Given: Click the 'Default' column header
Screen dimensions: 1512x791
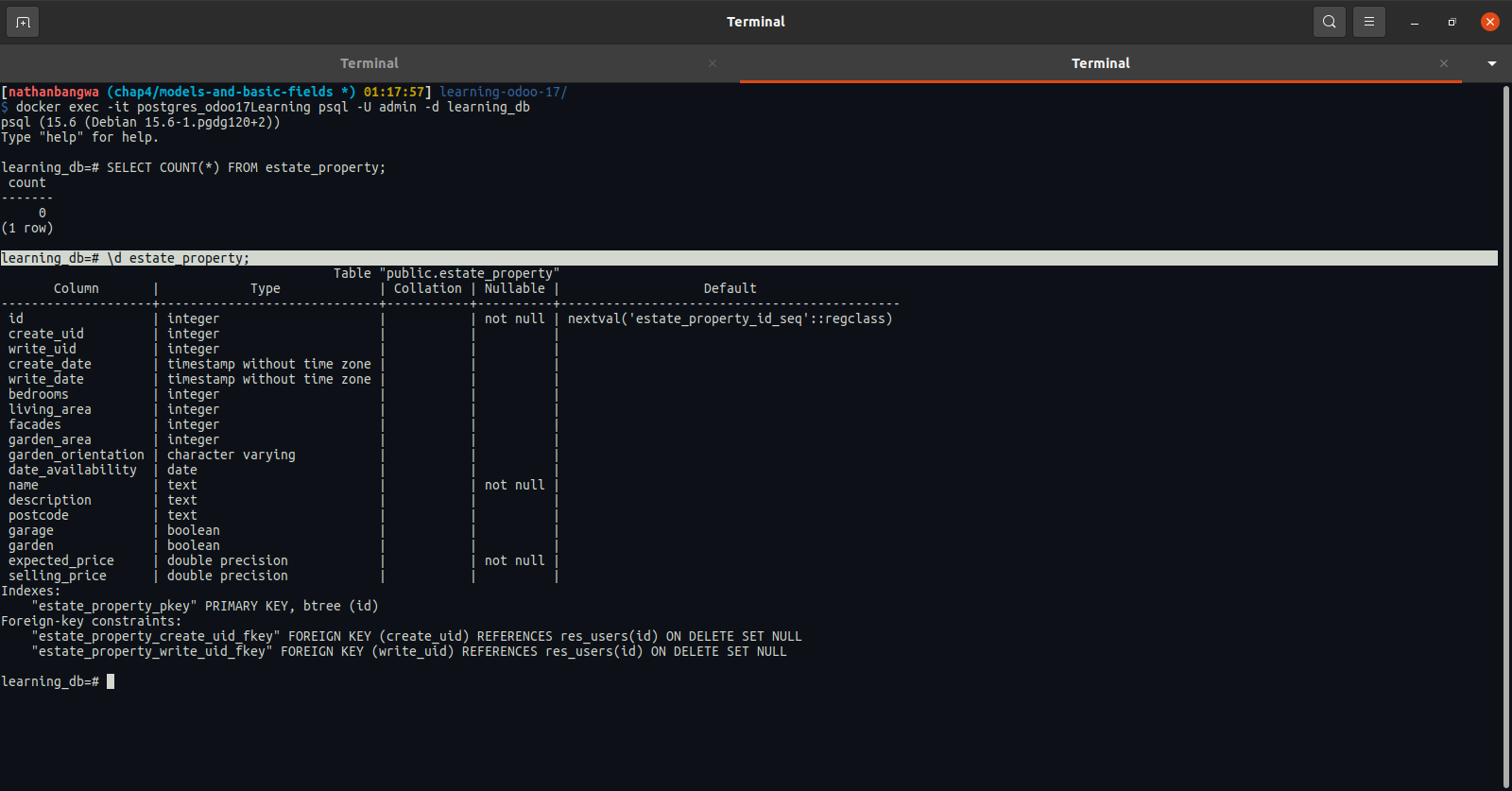Looking at the screenshot, I should 730,288.
